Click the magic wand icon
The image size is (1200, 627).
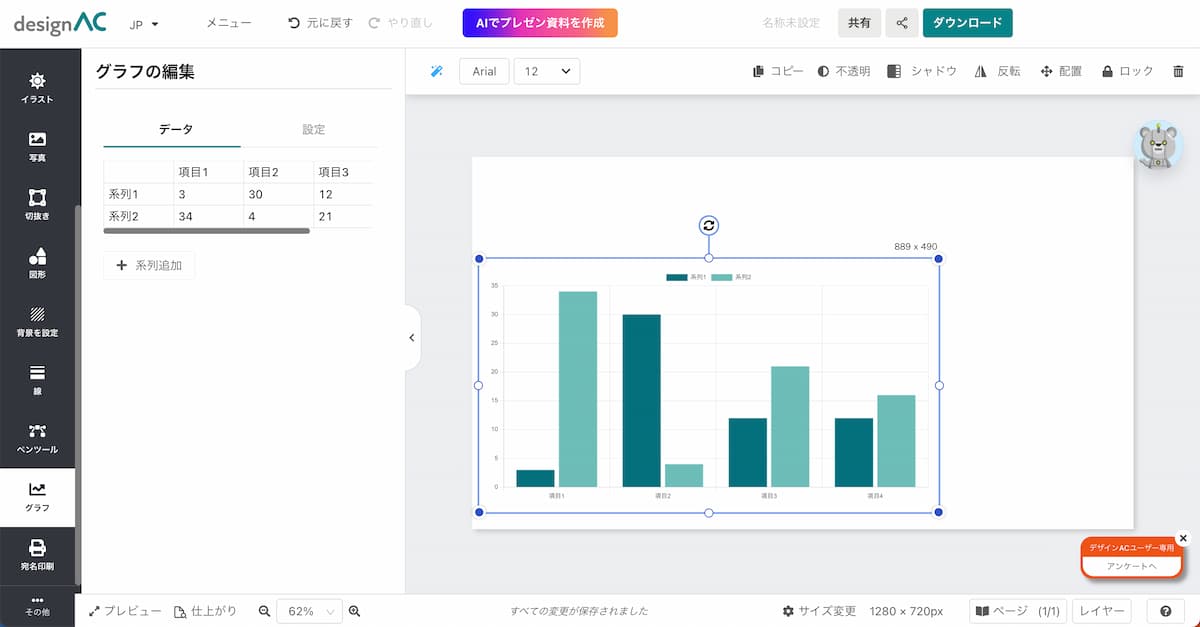pos(436,72)
